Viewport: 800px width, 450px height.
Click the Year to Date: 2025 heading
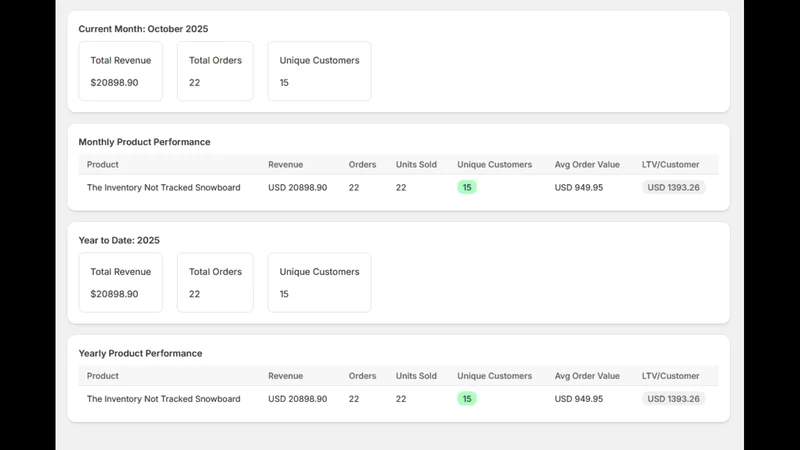tap(119, 240)
